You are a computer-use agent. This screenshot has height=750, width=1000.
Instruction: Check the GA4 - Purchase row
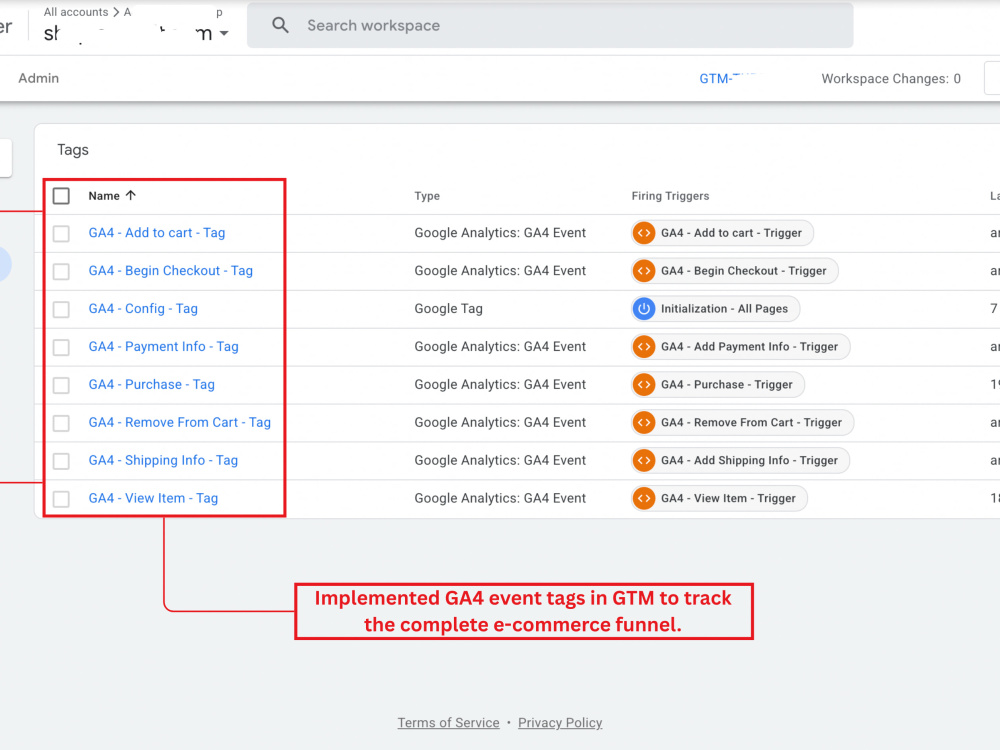61,385
